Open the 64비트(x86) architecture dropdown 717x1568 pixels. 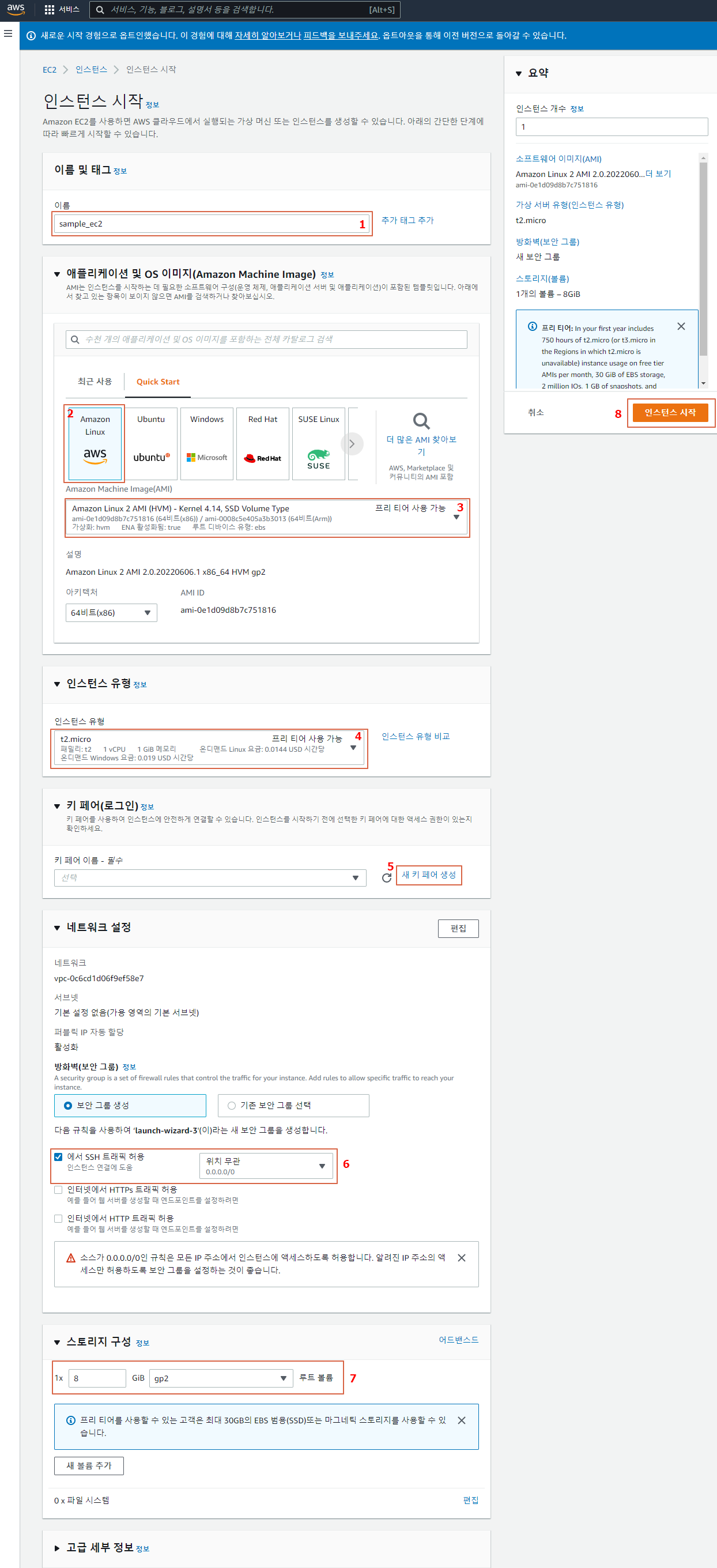click(111, 612)
